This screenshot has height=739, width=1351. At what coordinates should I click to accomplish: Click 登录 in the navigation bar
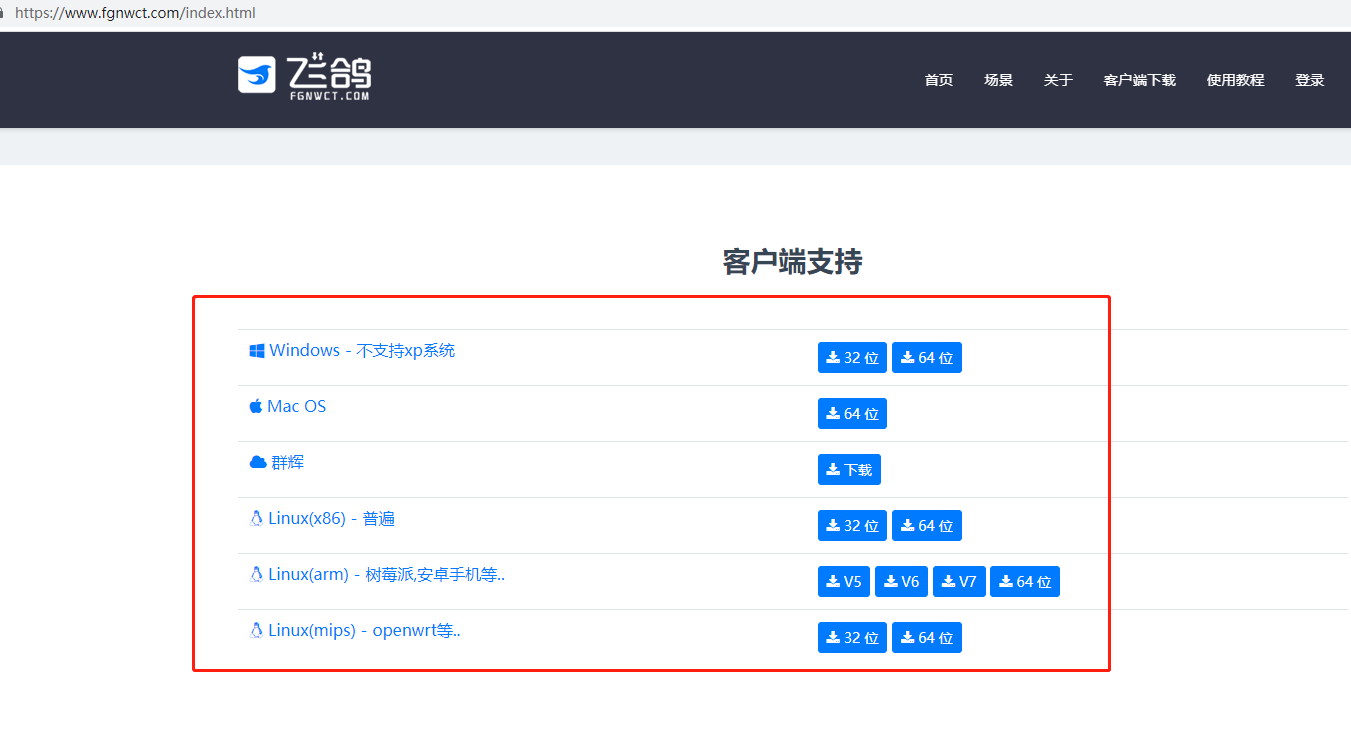pos(1310,80)
